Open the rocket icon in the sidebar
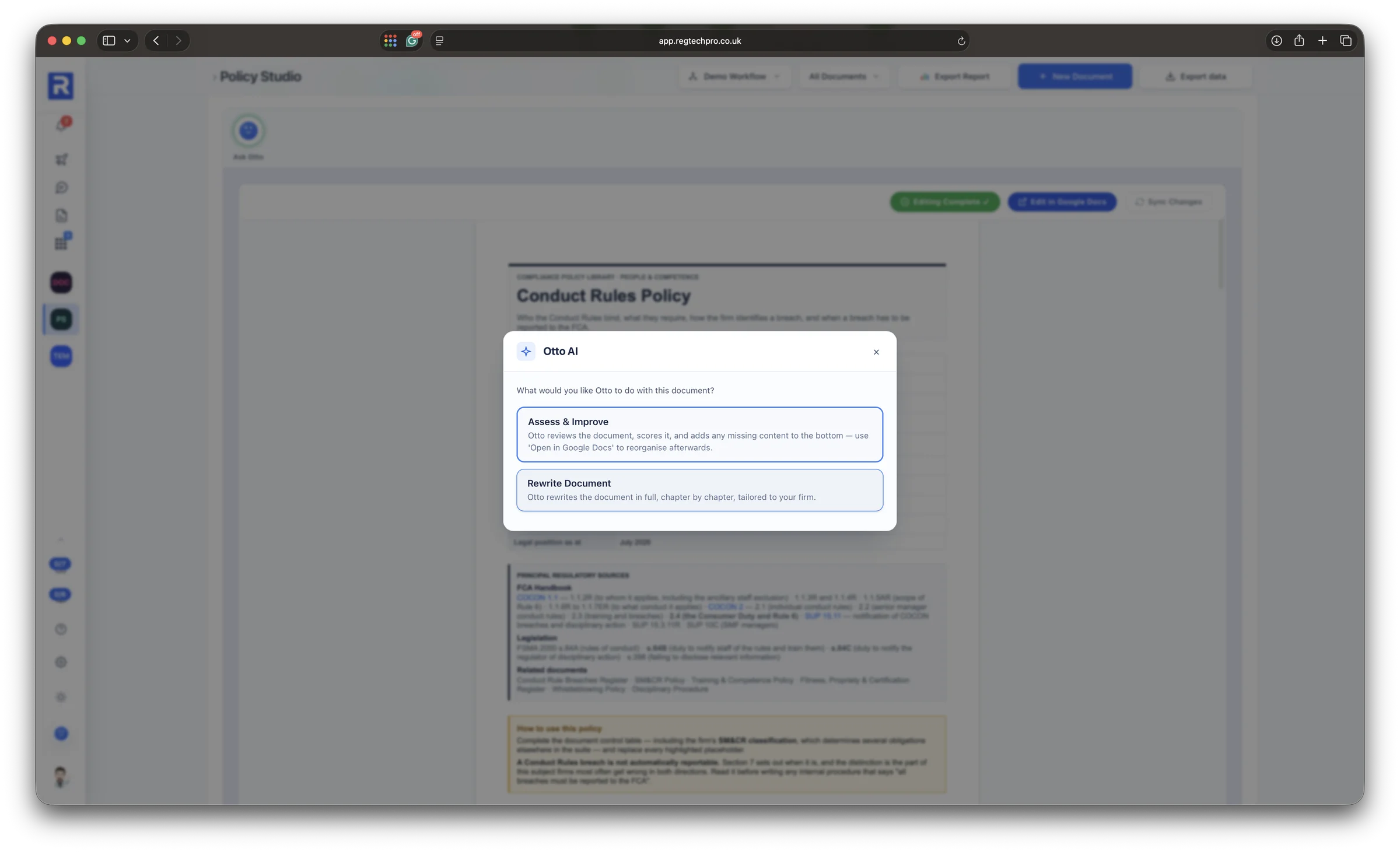The height and width of the screenshot is (852, 1400). click(61, 159)
